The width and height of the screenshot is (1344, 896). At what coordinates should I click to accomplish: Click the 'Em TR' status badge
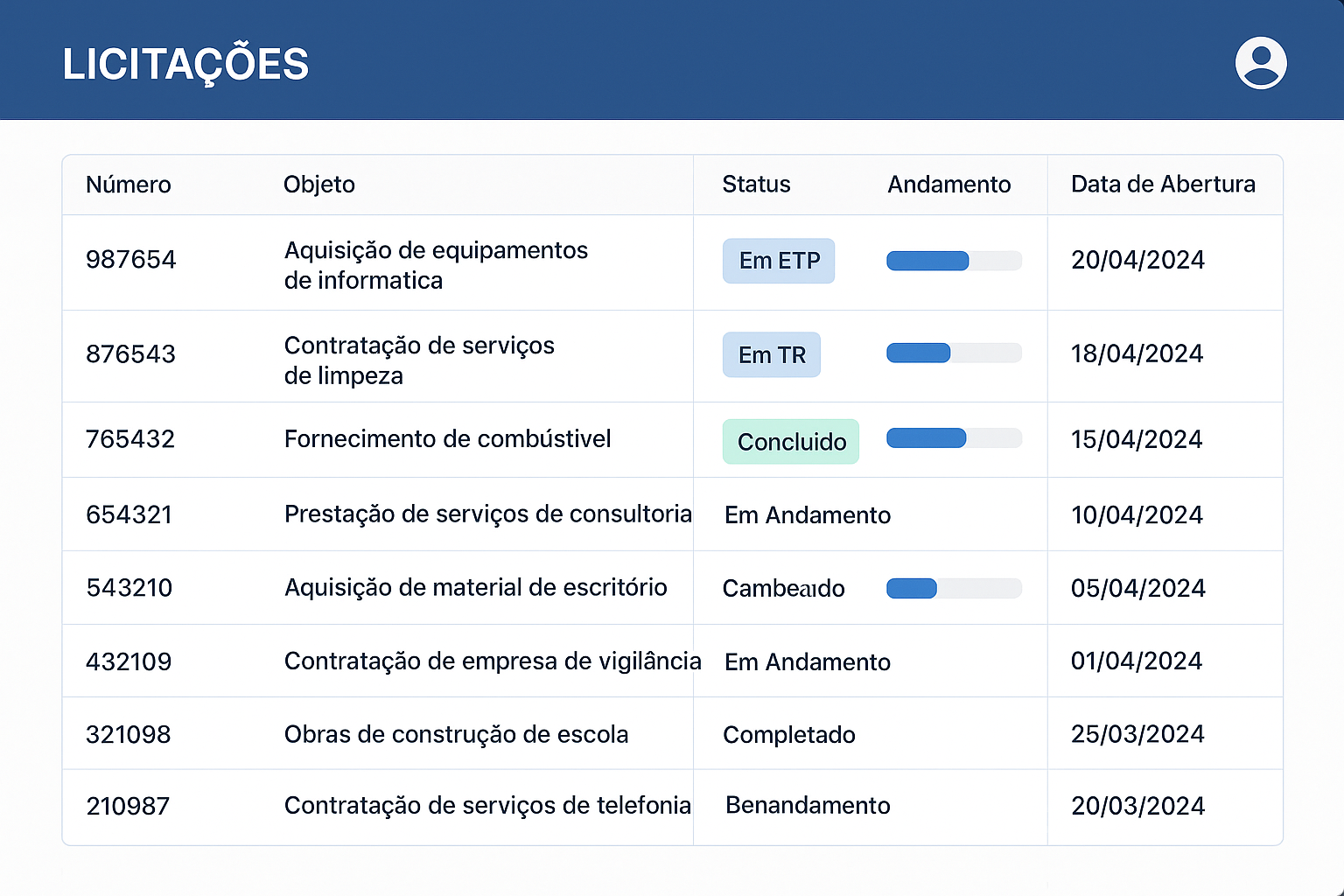tap(772, 354)
